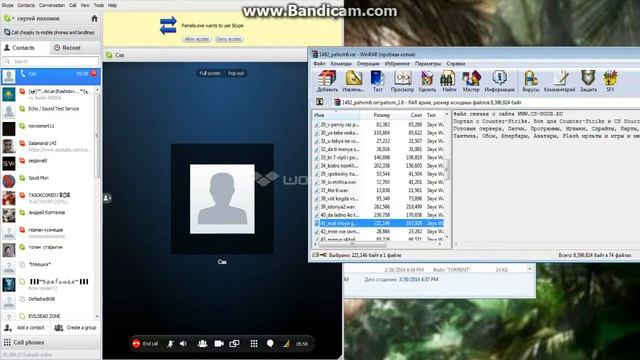The image size is (640, 360).
Task: Open the dial pad in call bar
Action: [254, 344]
